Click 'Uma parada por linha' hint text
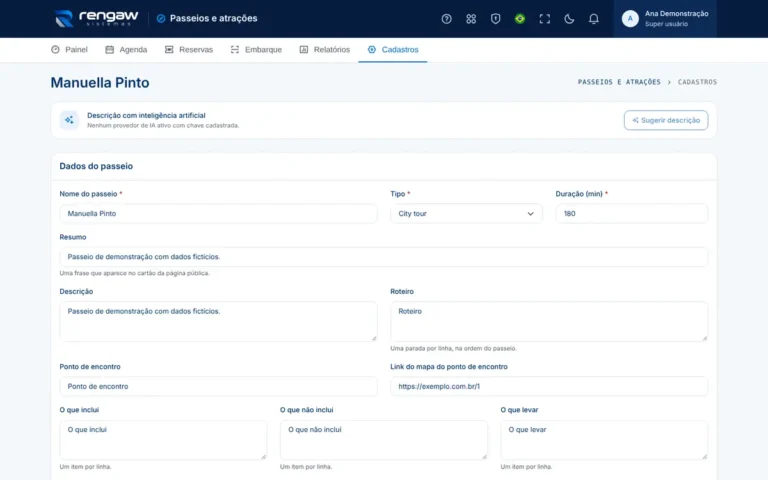The height and width of the screenshot is (480, 768). [x=453, y=348]
